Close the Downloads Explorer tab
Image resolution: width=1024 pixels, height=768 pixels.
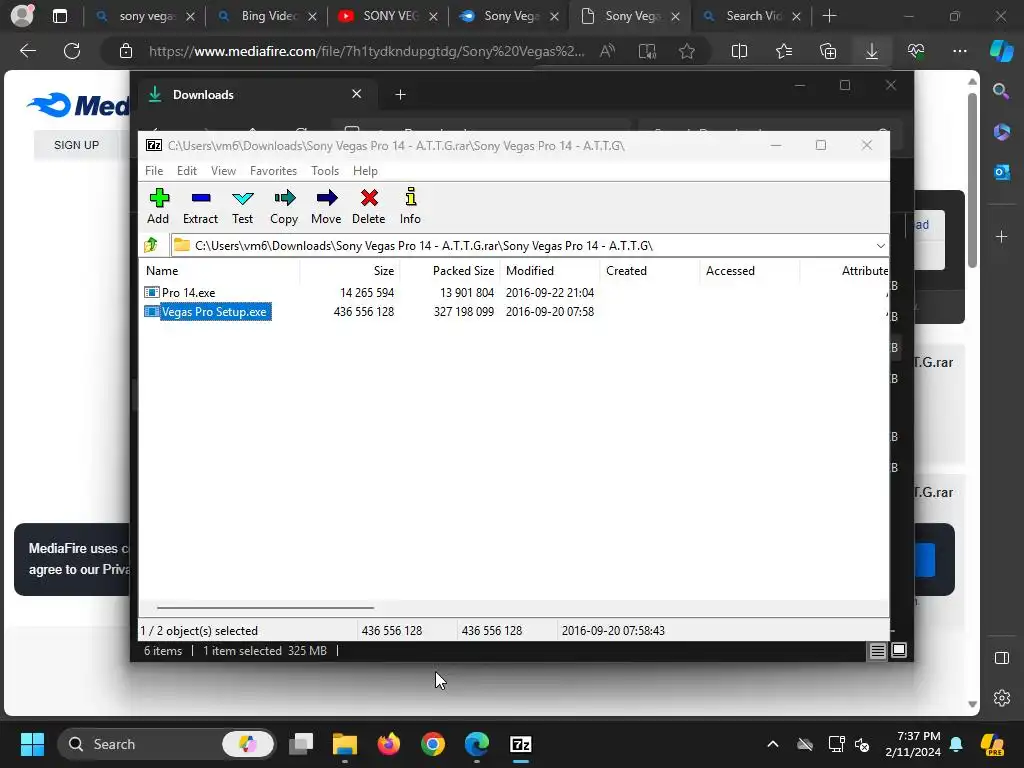pos(357,94)
